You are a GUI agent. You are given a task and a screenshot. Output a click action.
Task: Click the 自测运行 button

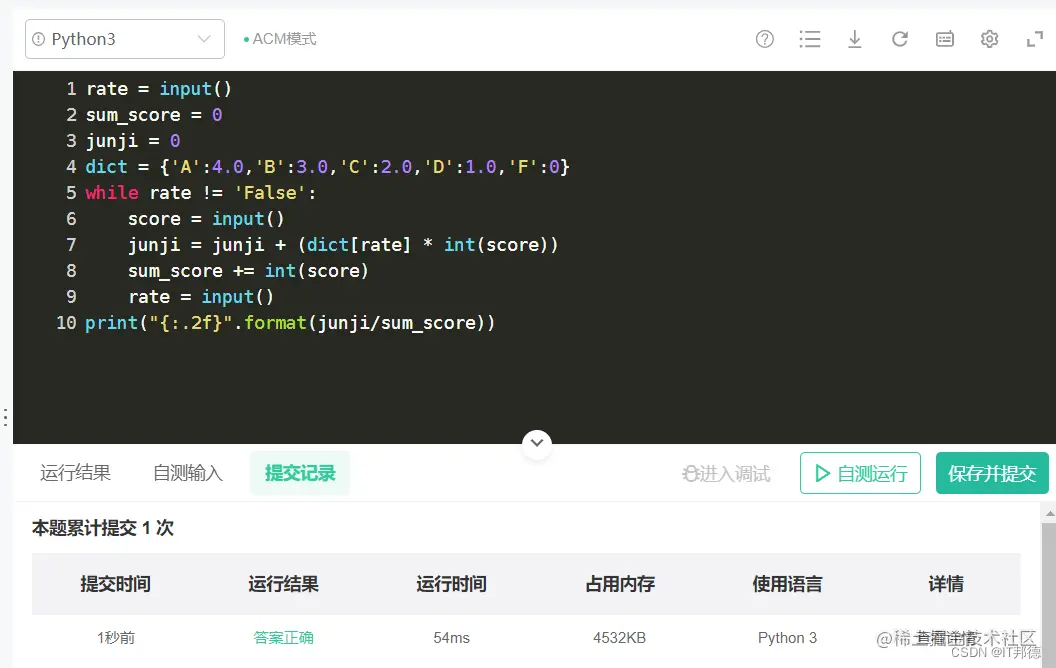(x=860, y=473)
